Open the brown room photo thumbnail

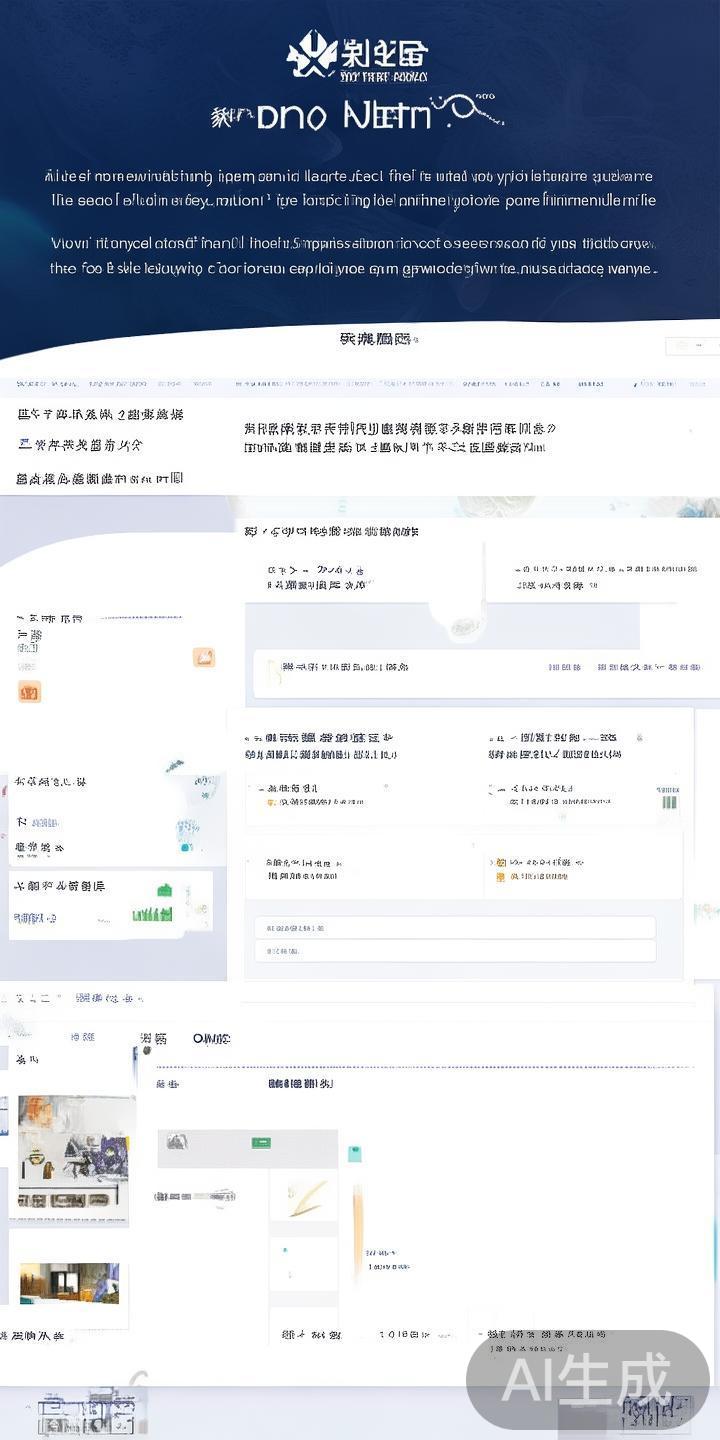[69, 1283]
